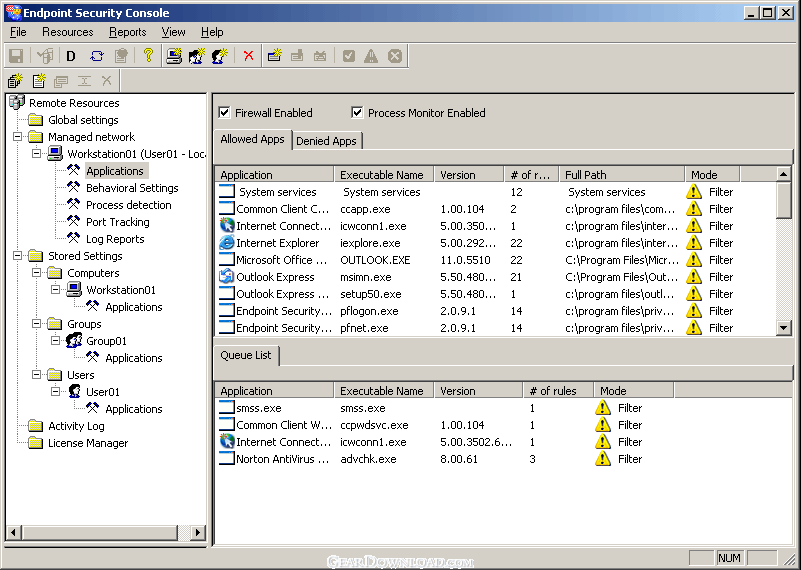The width and height of the screenshot is (801, 570).
Task: Click the Internet Explorer application icon
Action: coord(226,243)
